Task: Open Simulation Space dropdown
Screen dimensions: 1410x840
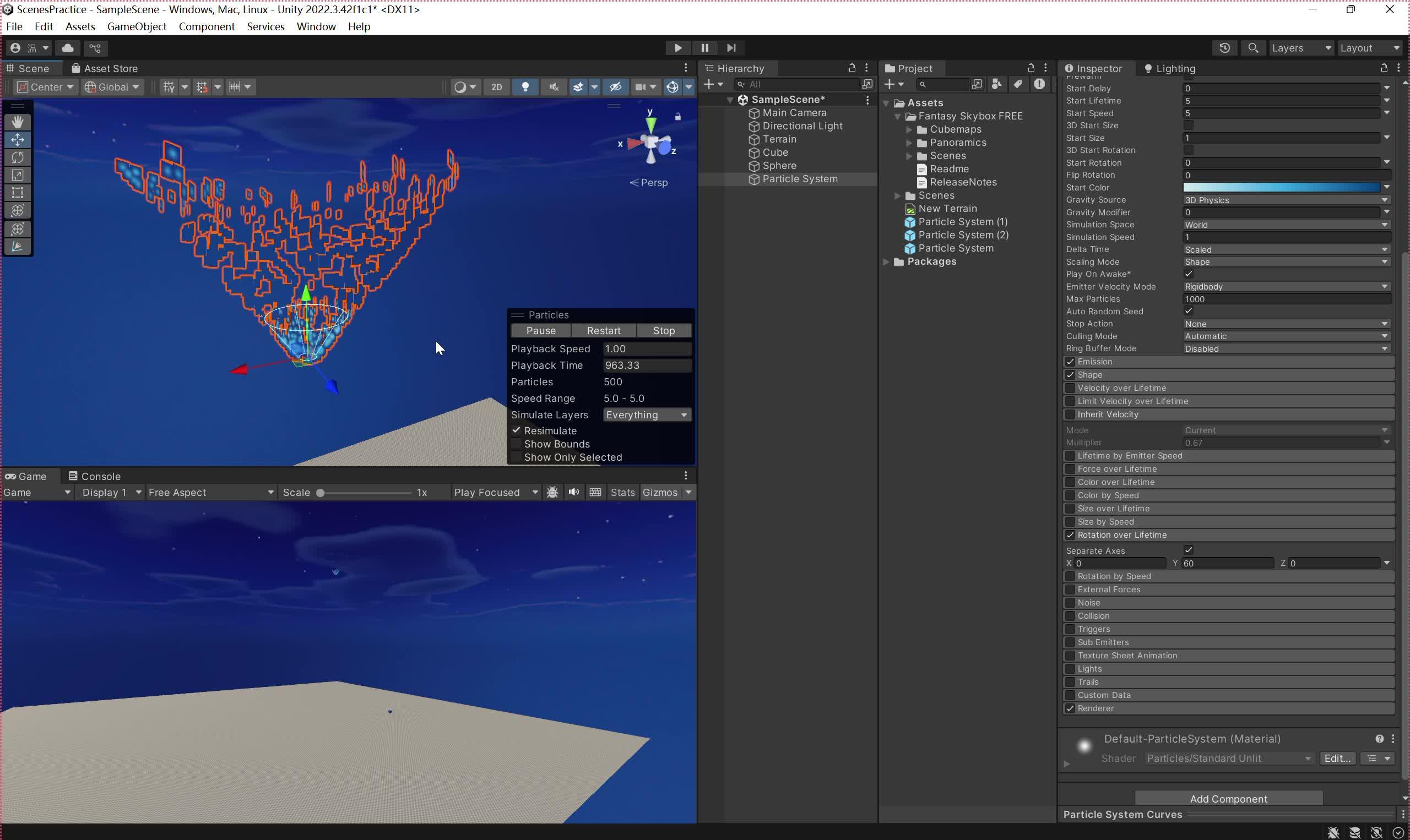Action: [1287, 225]
